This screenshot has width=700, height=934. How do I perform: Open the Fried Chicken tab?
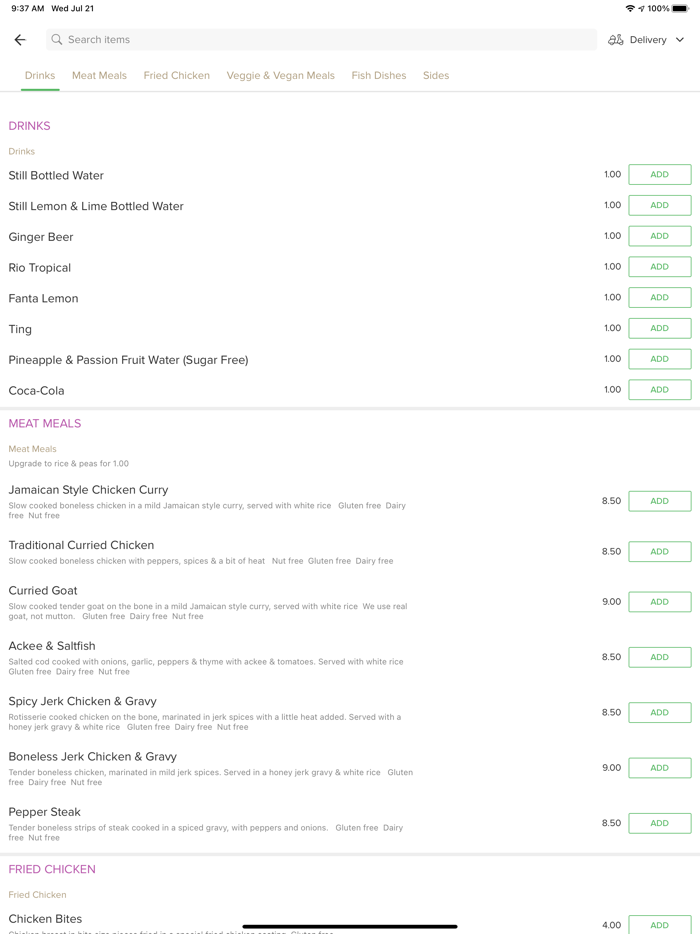[177, 76]
